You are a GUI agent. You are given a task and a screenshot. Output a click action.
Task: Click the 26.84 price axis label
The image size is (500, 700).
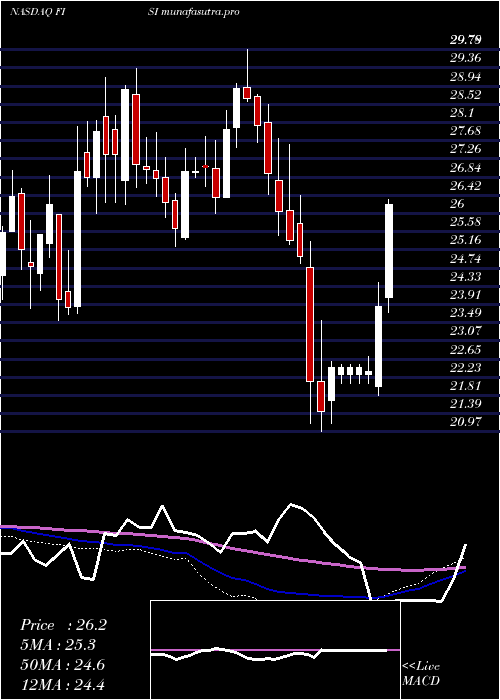pos(466,167)
